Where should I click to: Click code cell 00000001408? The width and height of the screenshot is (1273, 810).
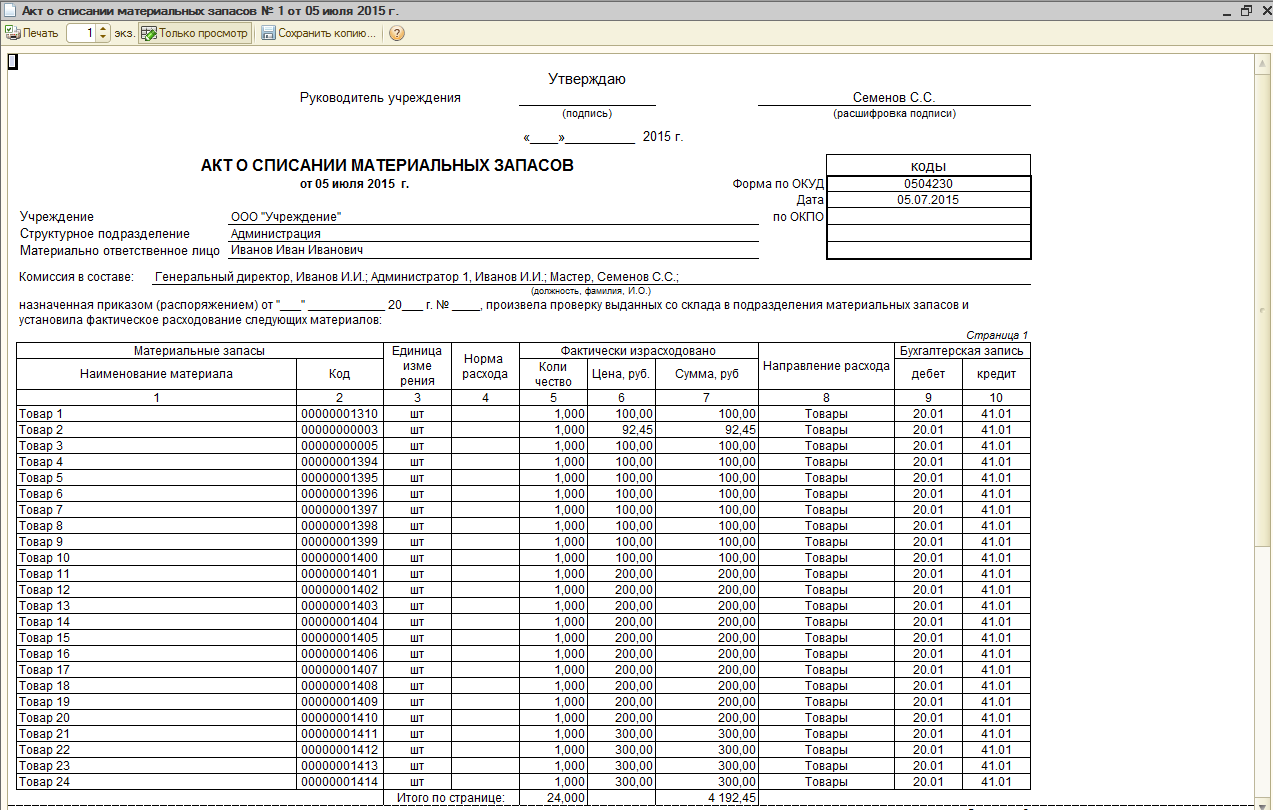pos(340,686)
